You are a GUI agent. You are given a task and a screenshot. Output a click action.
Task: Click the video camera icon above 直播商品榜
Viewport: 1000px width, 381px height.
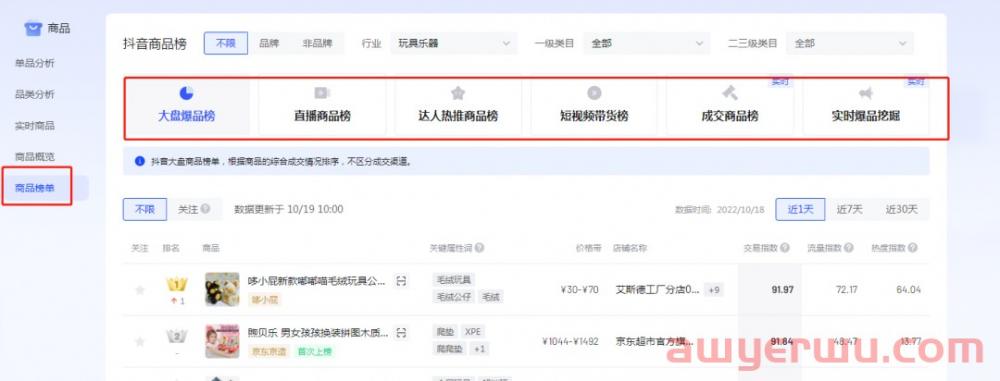pos(322,93)
